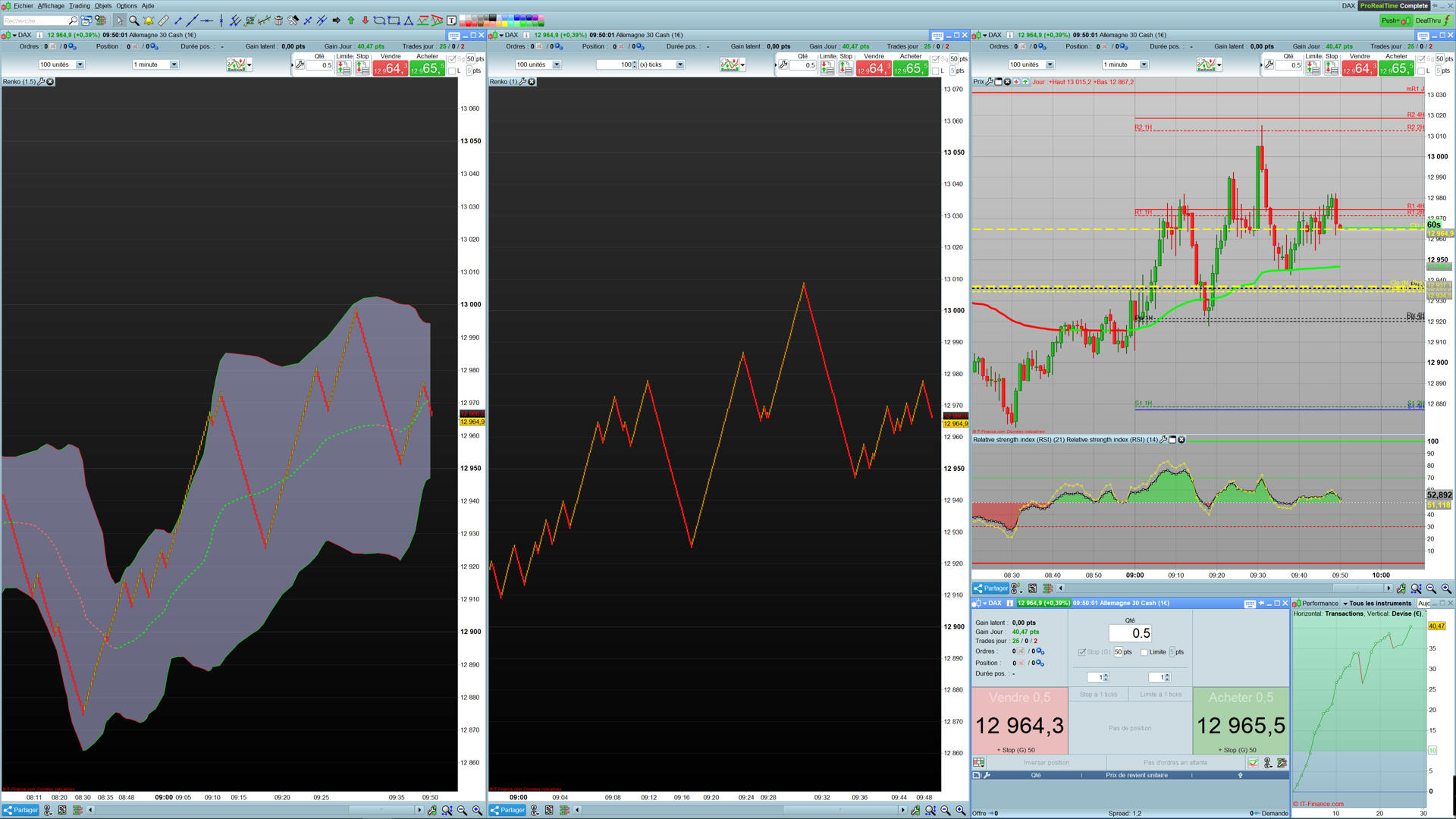Open the Trading menu

pos(79,5)
